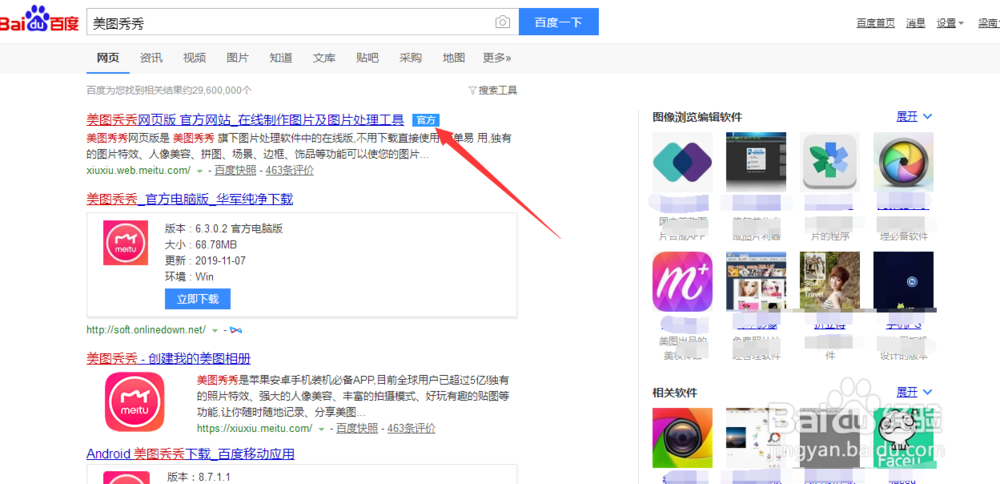Click the 立即下载 button
The height and width of the screenshot is (484, 1000).
198,299
